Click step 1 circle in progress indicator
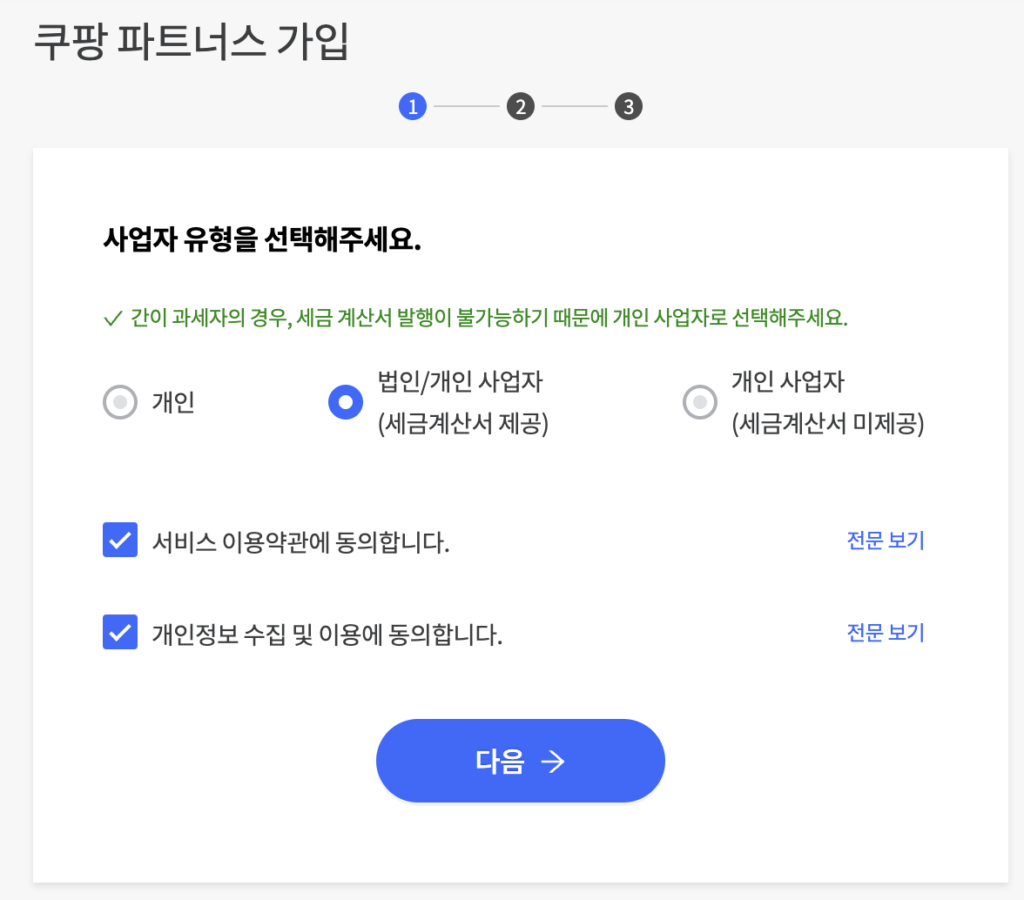 pyautogui.click(x=413, y=106)
